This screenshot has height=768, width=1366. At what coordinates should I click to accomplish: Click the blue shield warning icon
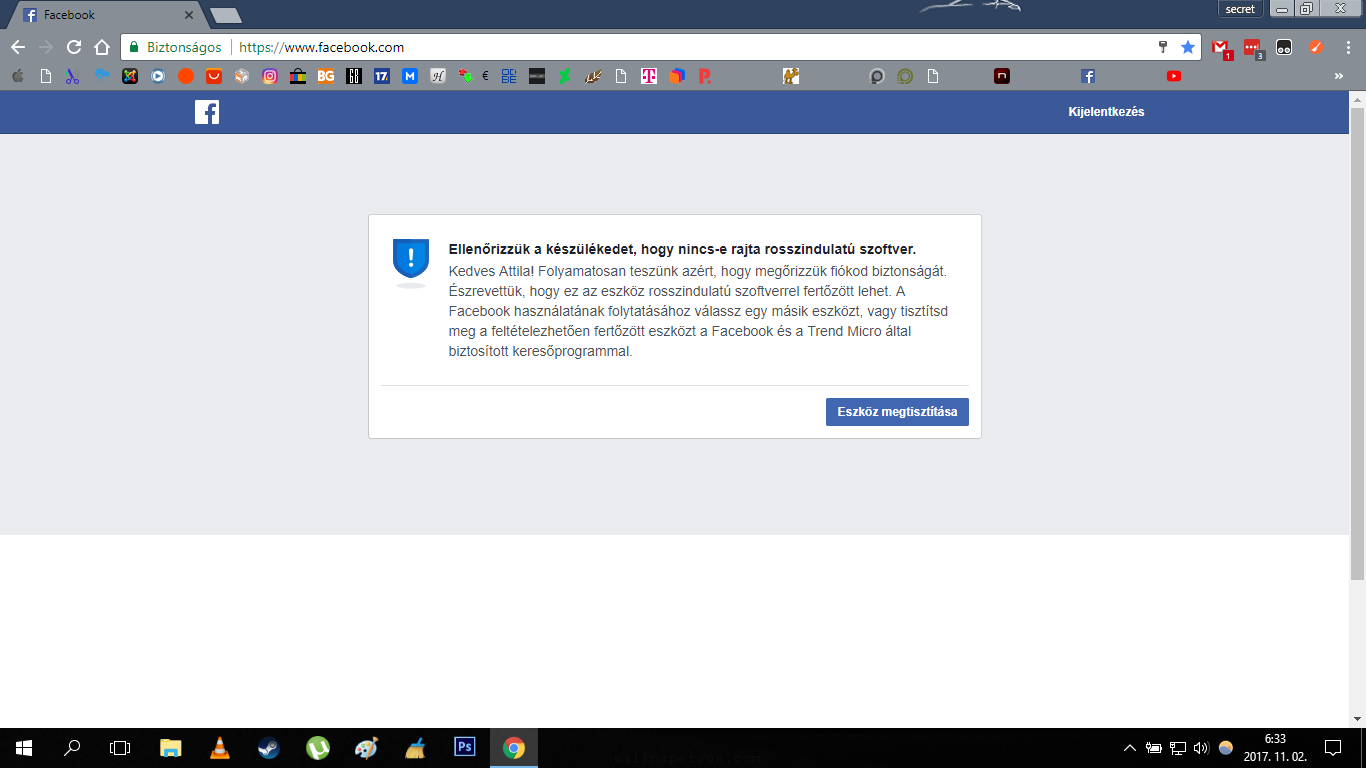coord(411,259)
